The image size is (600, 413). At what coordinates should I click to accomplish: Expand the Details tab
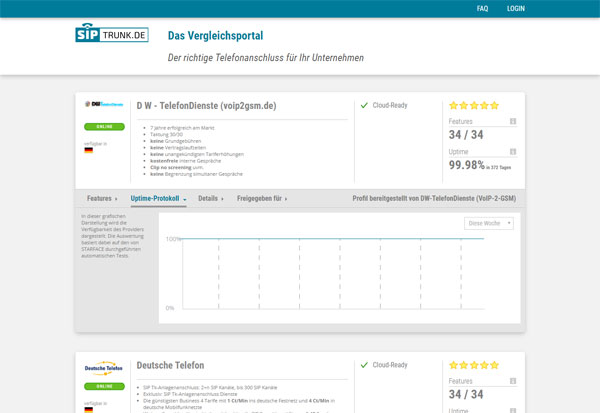(210, 198)
